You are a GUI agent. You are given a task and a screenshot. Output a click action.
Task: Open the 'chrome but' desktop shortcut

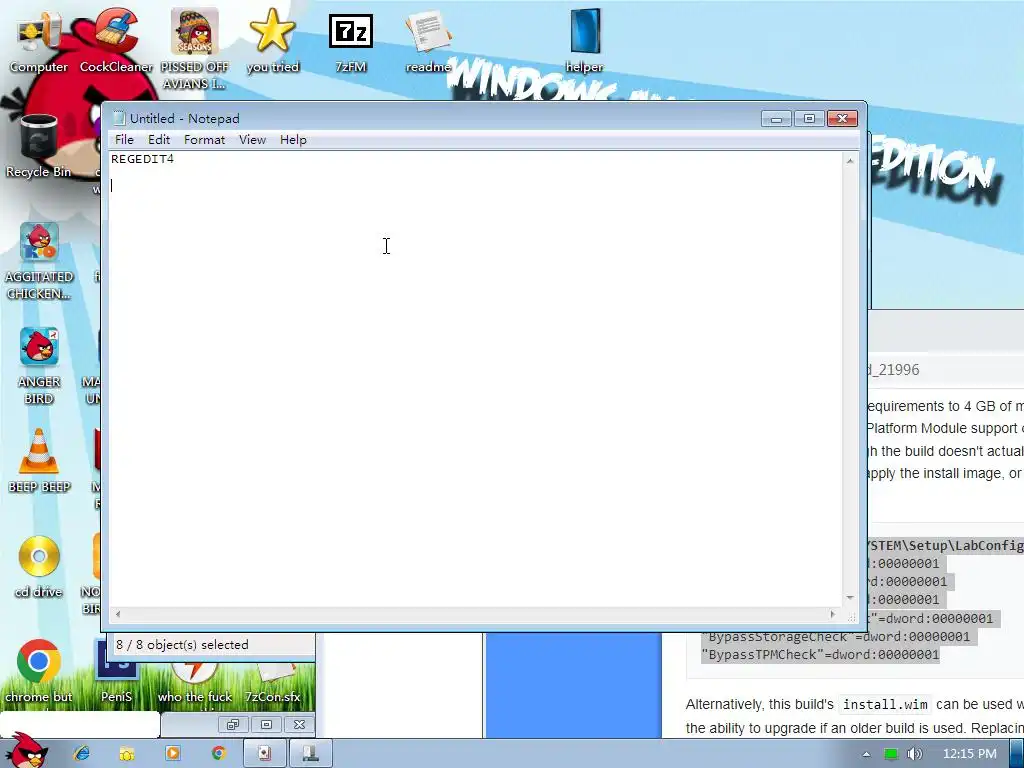(x=39, y=671)
